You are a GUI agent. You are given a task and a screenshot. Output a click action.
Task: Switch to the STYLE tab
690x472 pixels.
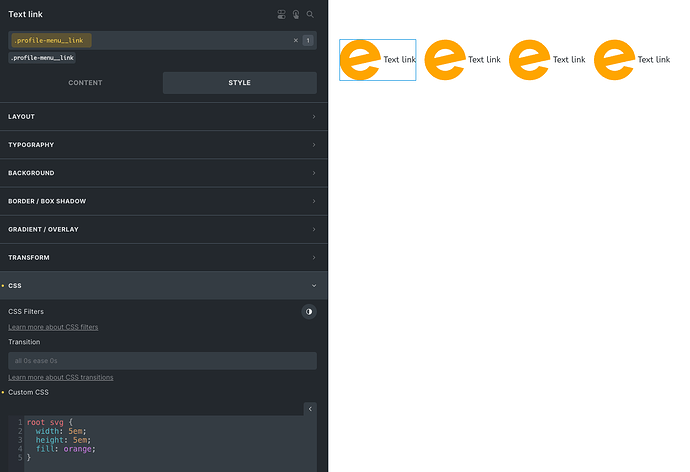point(240,83)
